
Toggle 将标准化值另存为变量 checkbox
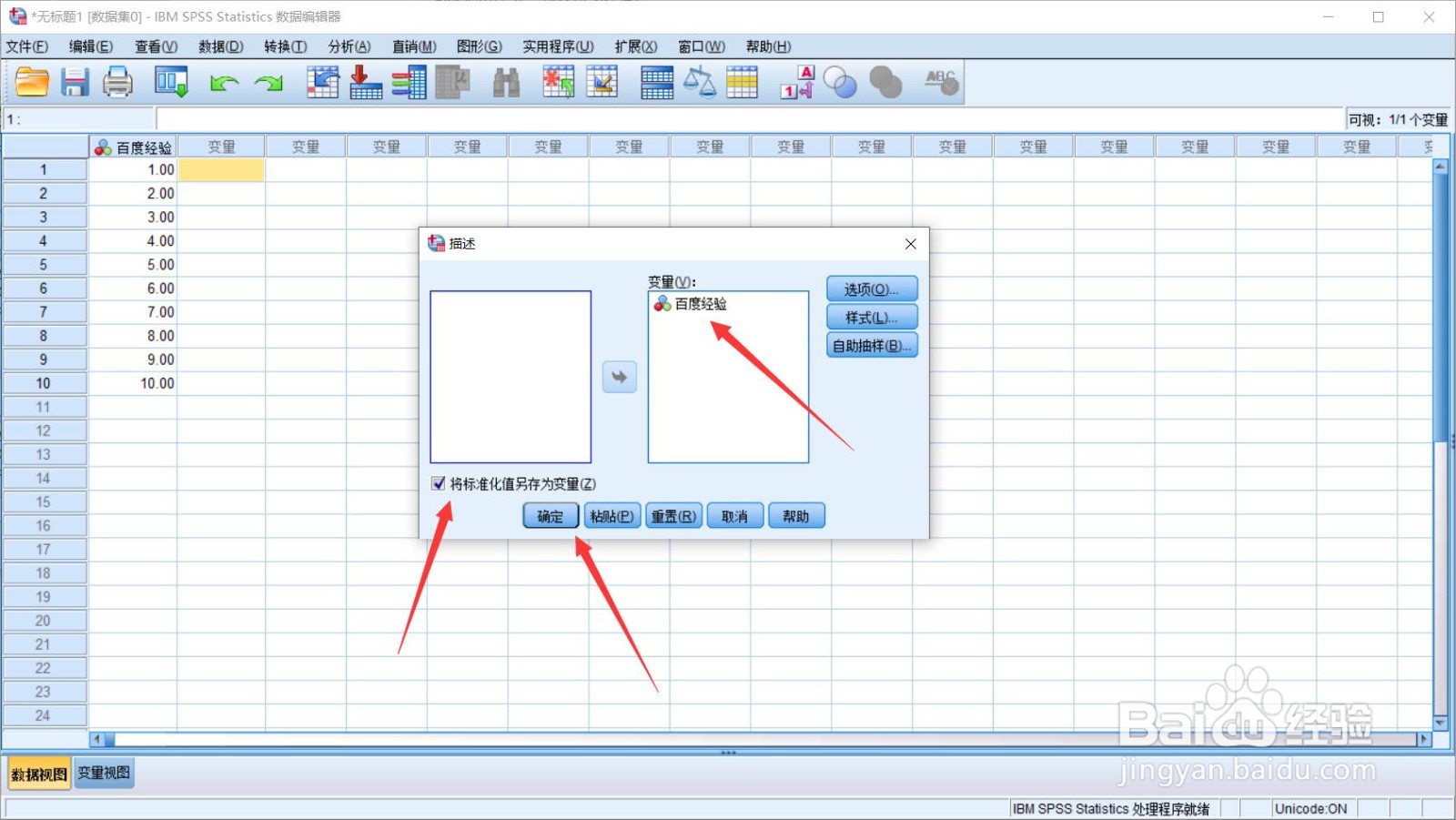(x=439, y=483)
